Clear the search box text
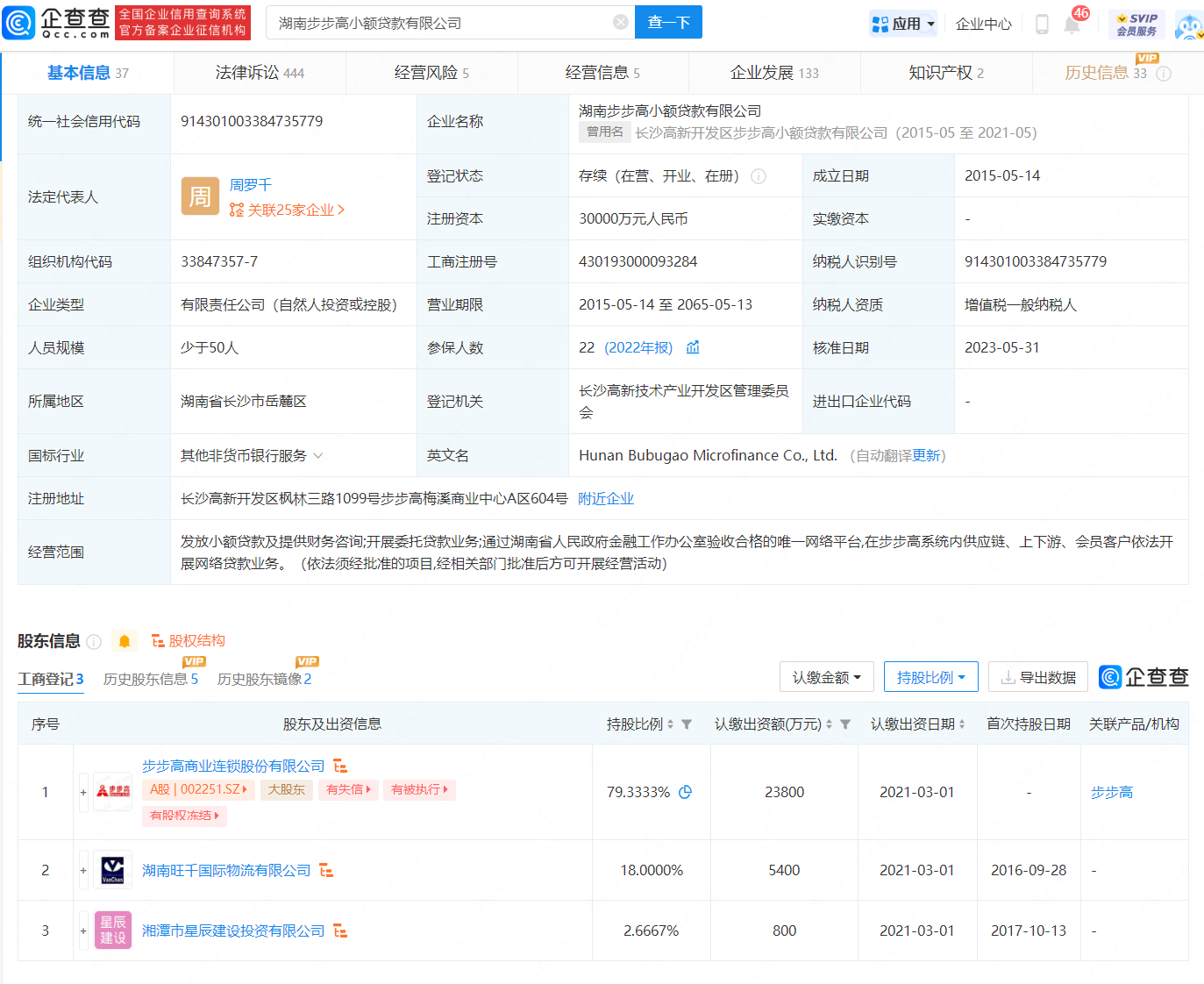 click(x=621, y=23)
